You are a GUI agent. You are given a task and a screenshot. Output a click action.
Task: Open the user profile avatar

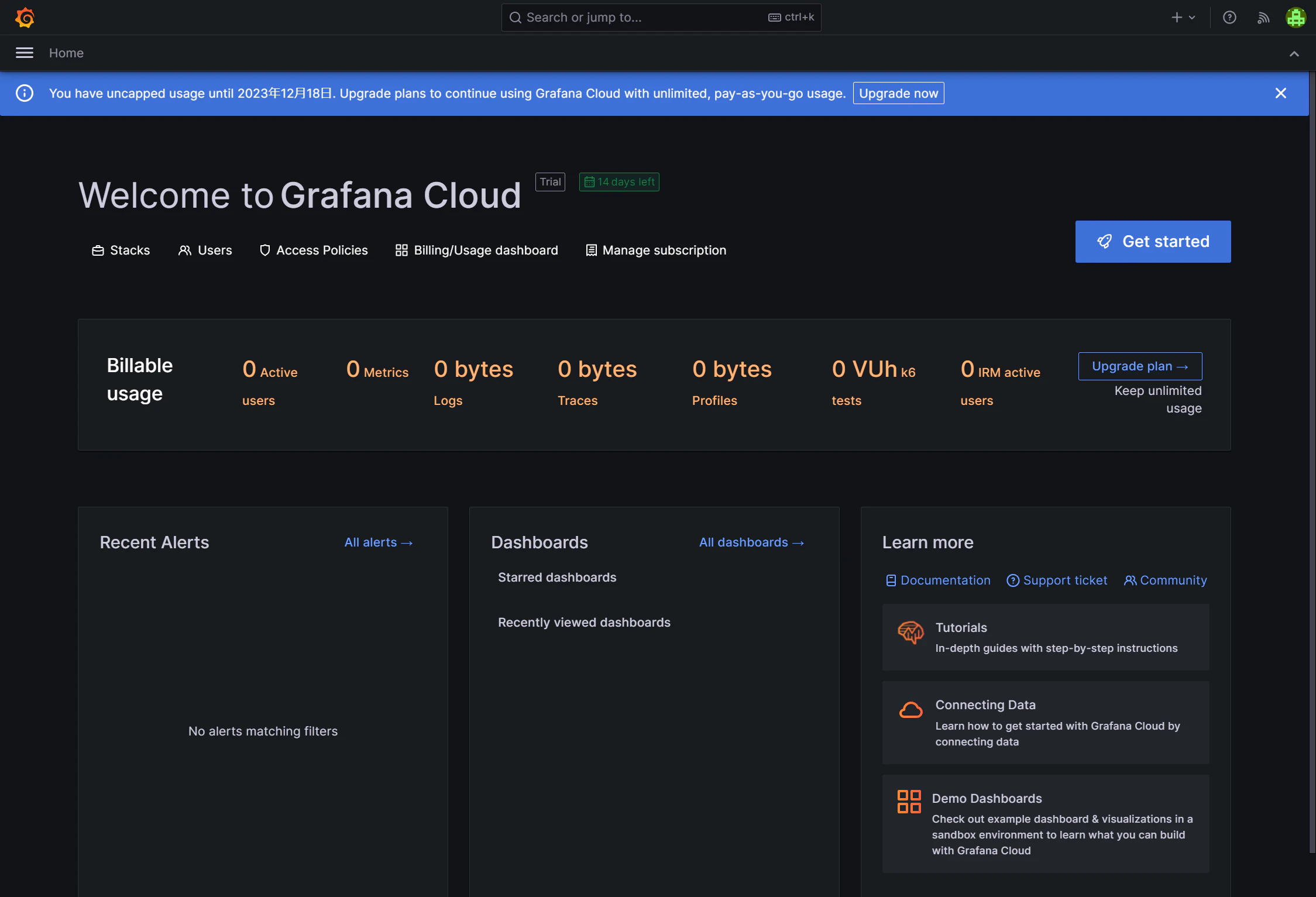pyautogui.click(x=1296, y=18)
